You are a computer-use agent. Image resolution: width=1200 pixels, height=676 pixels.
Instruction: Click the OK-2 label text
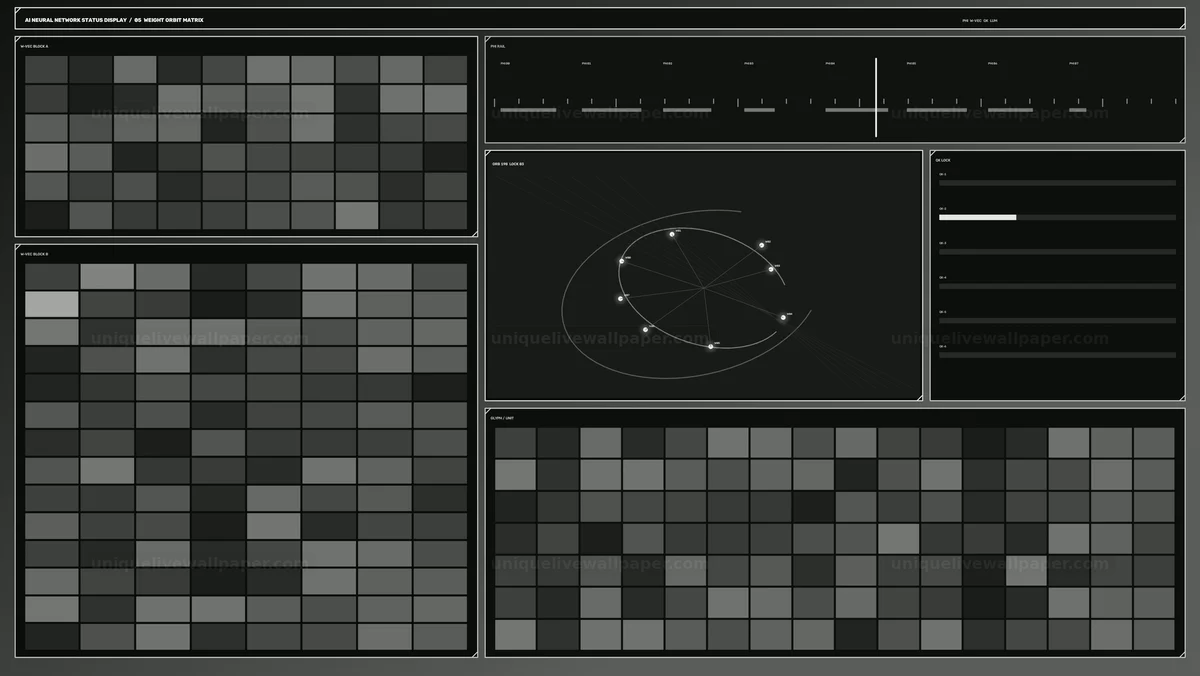[943, 209]
